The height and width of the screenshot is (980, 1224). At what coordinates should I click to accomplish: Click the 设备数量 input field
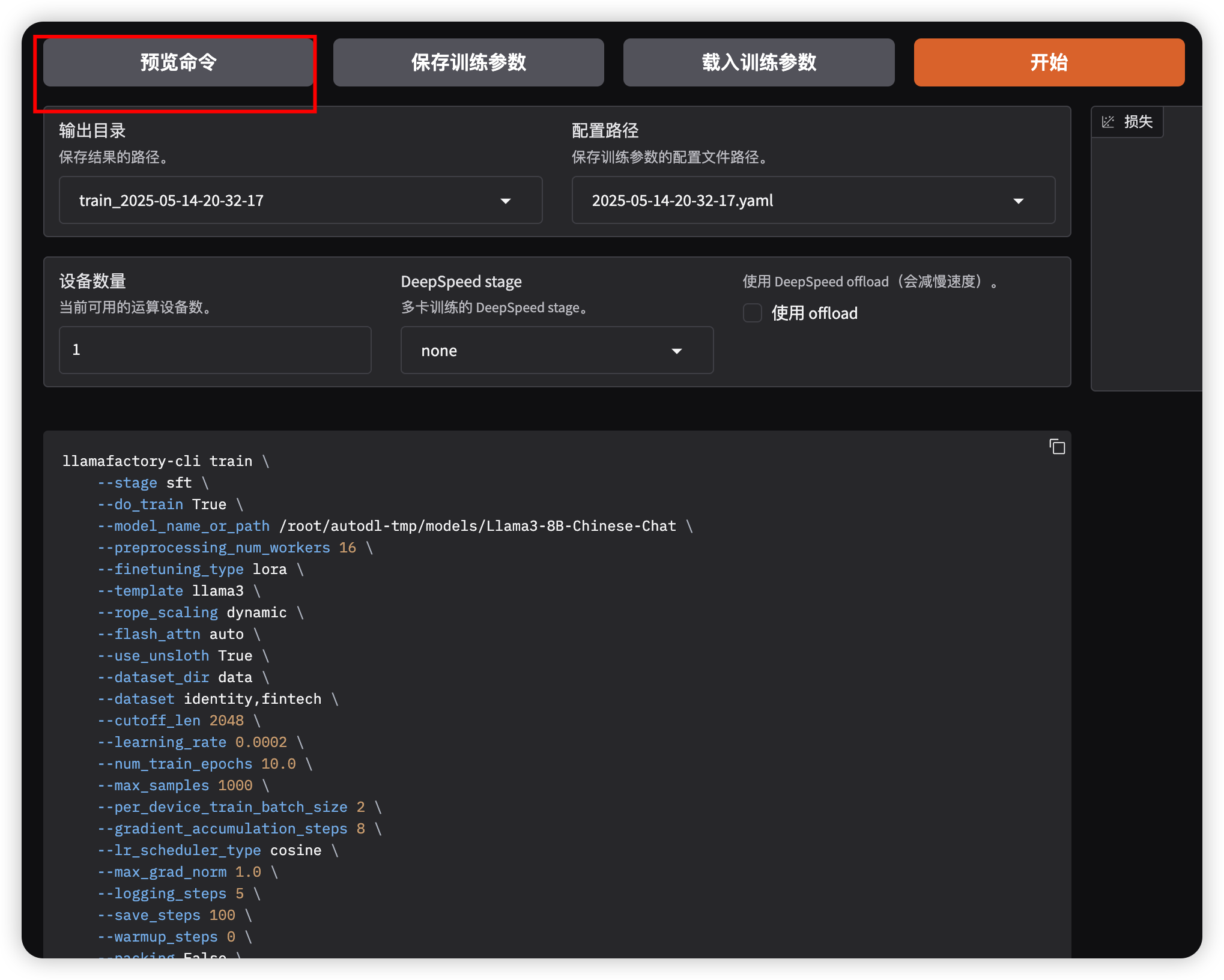tap(215, 350)
